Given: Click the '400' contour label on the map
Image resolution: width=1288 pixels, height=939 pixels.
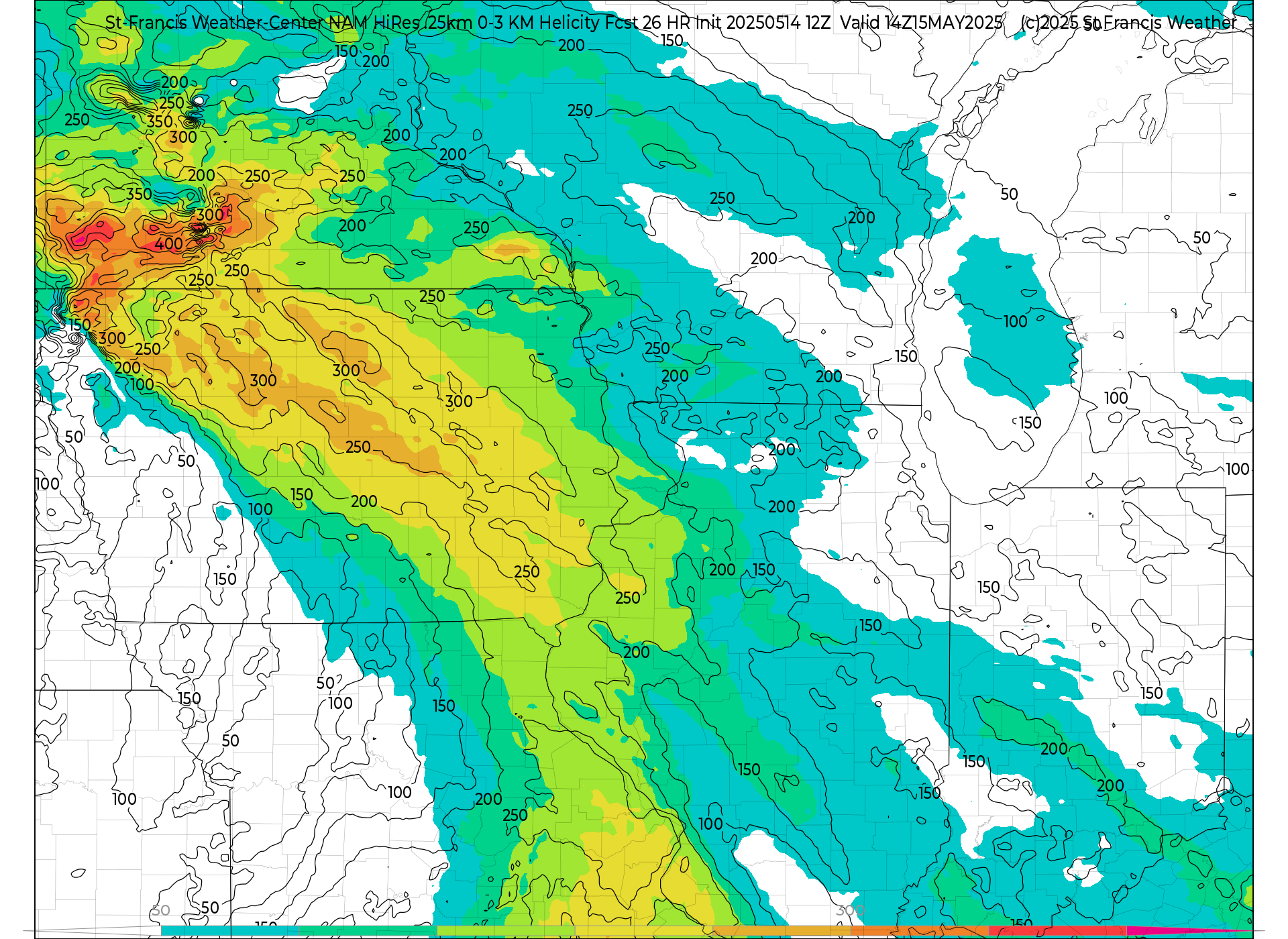Looking at the screenshot, I should pos(168,244).
